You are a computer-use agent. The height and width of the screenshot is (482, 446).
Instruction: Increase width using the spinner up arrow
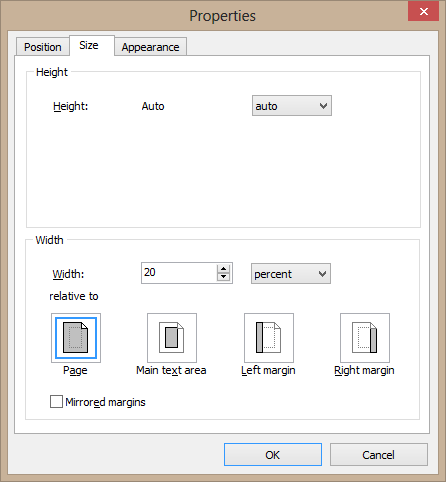pos(223,269)
